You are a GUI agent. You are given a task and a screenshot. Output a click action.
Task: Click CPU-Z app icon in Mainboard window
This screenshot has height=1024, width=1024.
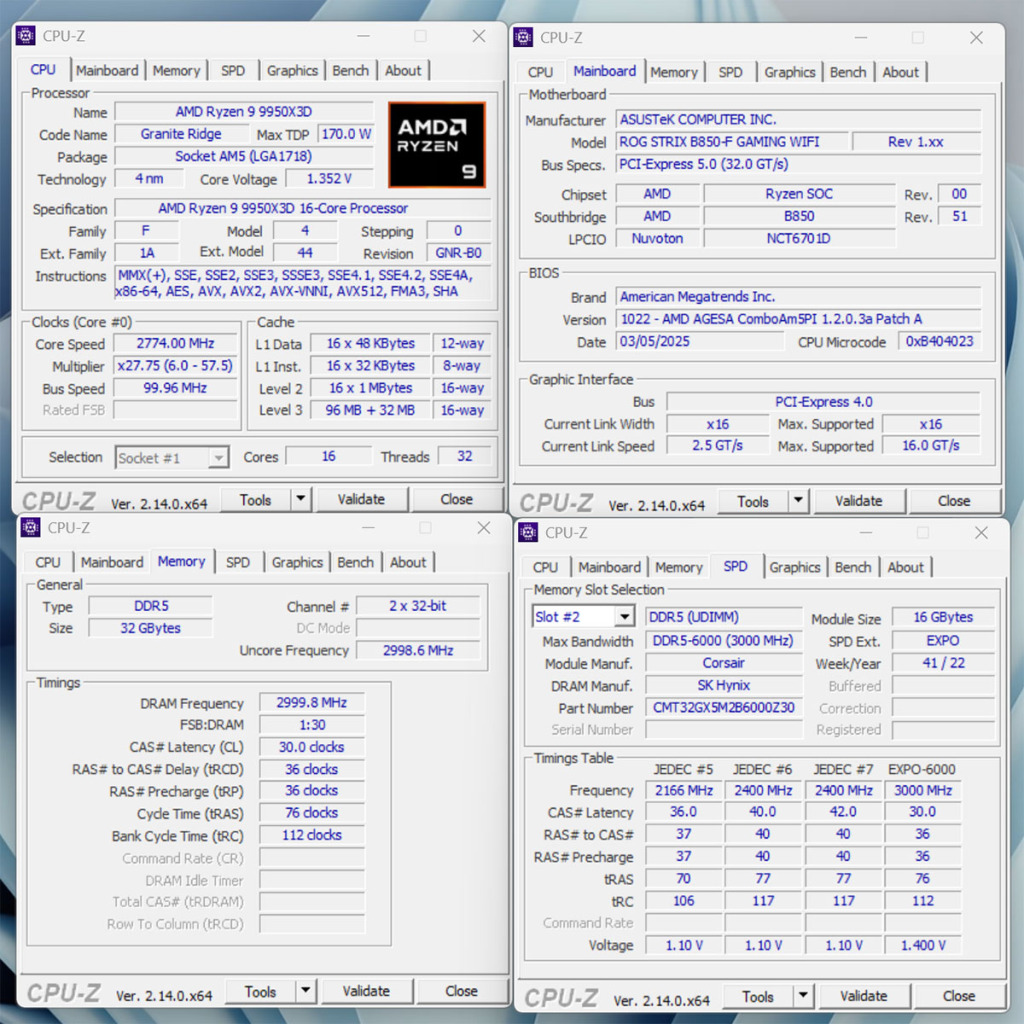[523, 37]
